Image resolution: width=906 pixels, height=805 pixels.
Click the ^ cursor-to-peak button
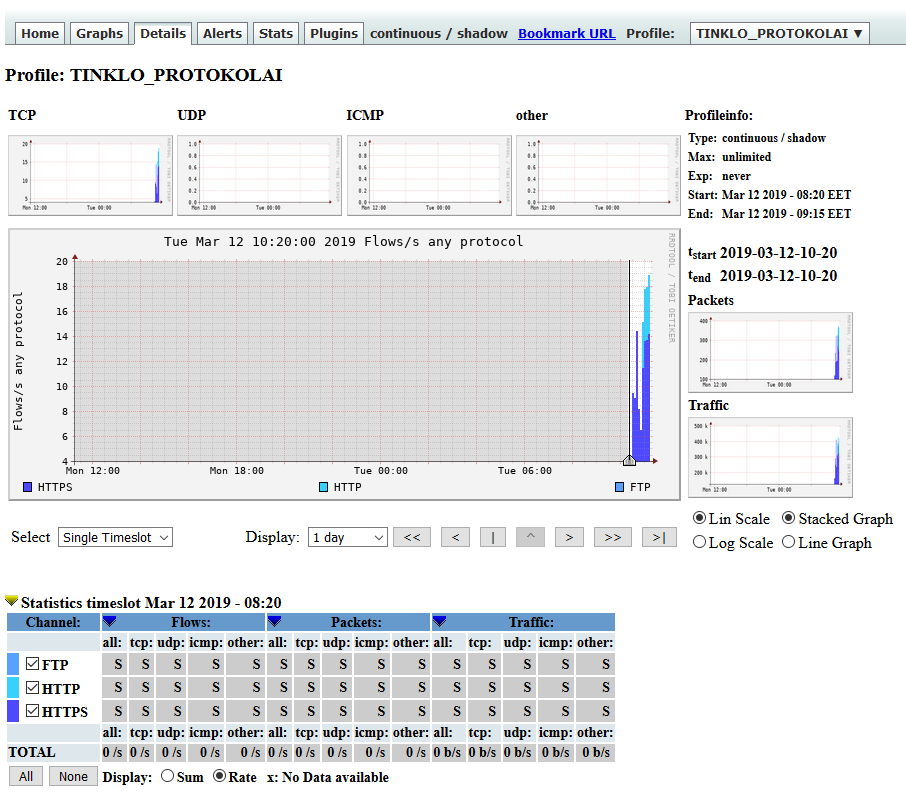tap(530, 537)
